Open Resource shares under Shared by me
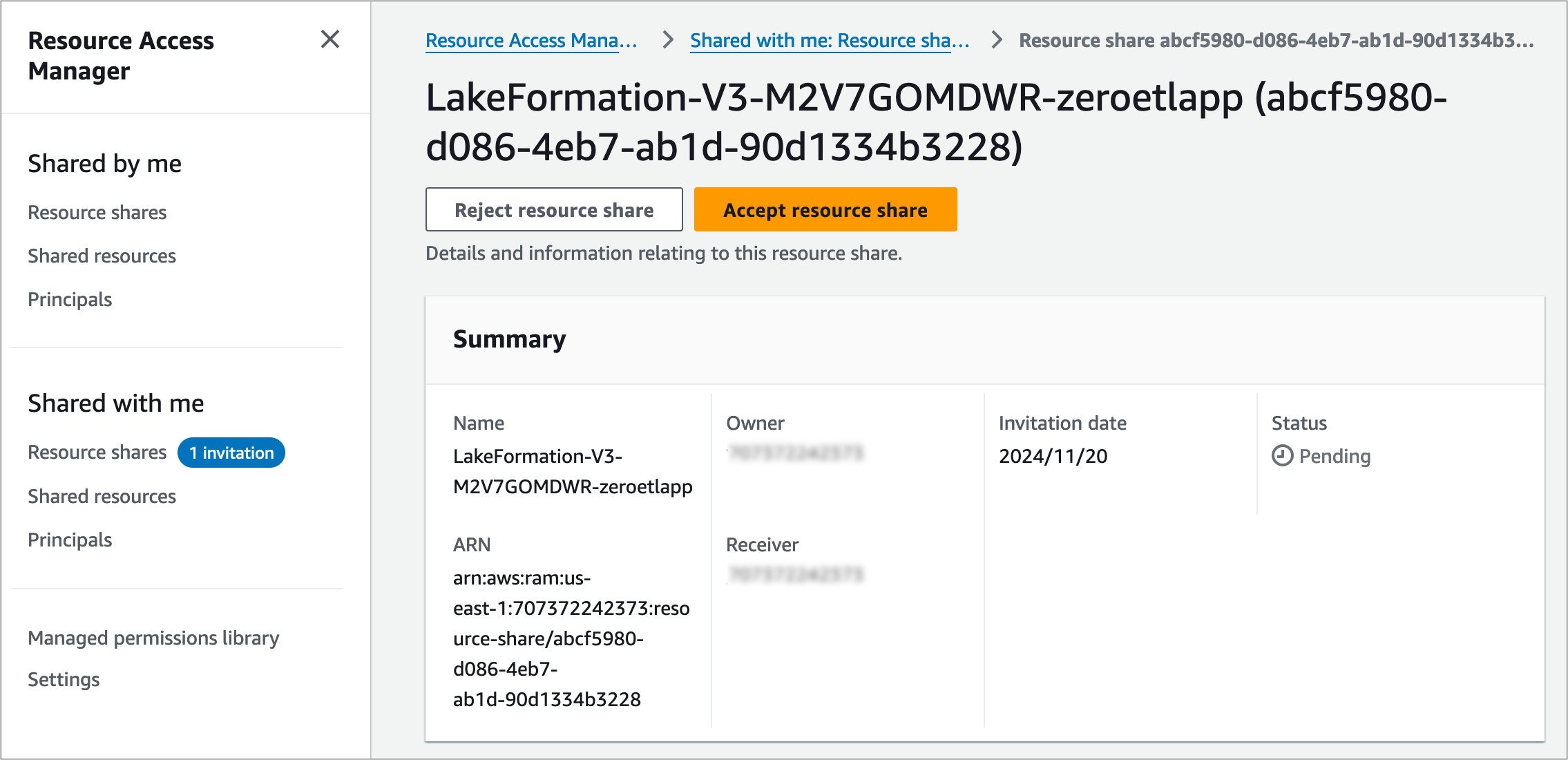 [x=97, y=212]
